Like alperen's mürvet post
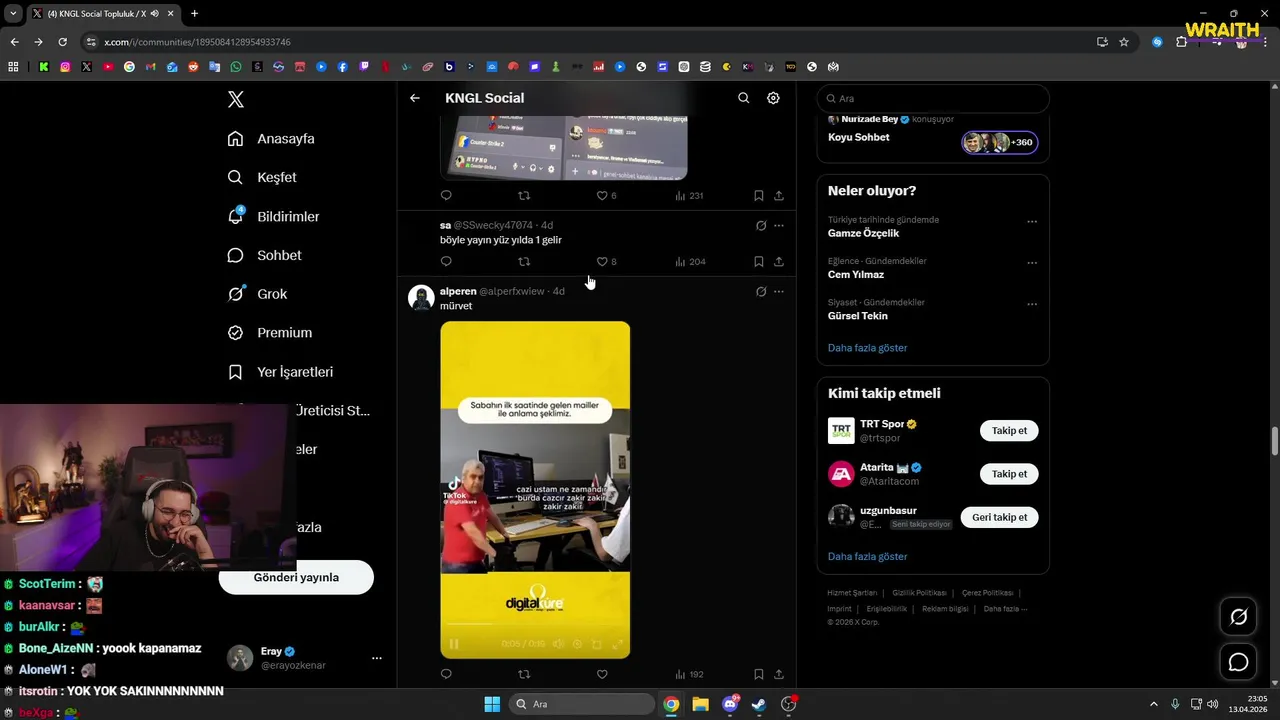The height and width of the screenshot is (720, 1280). pos(602,675)
